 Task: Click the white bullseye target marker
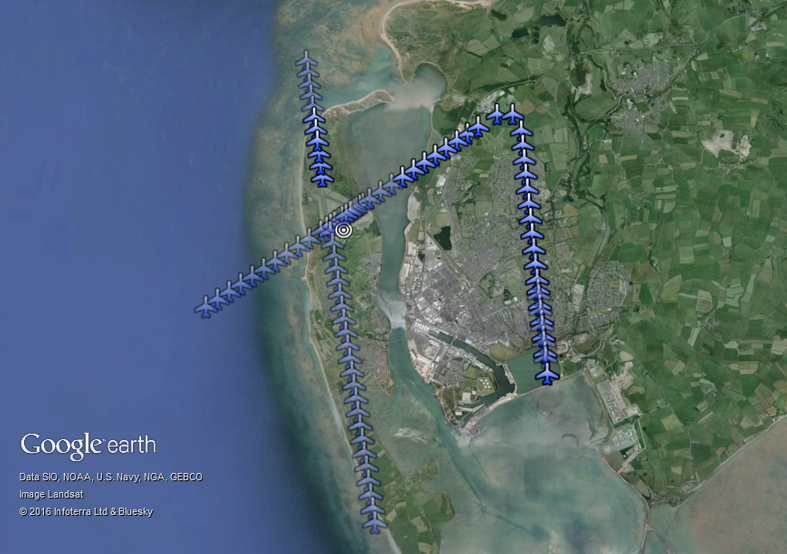343,230
